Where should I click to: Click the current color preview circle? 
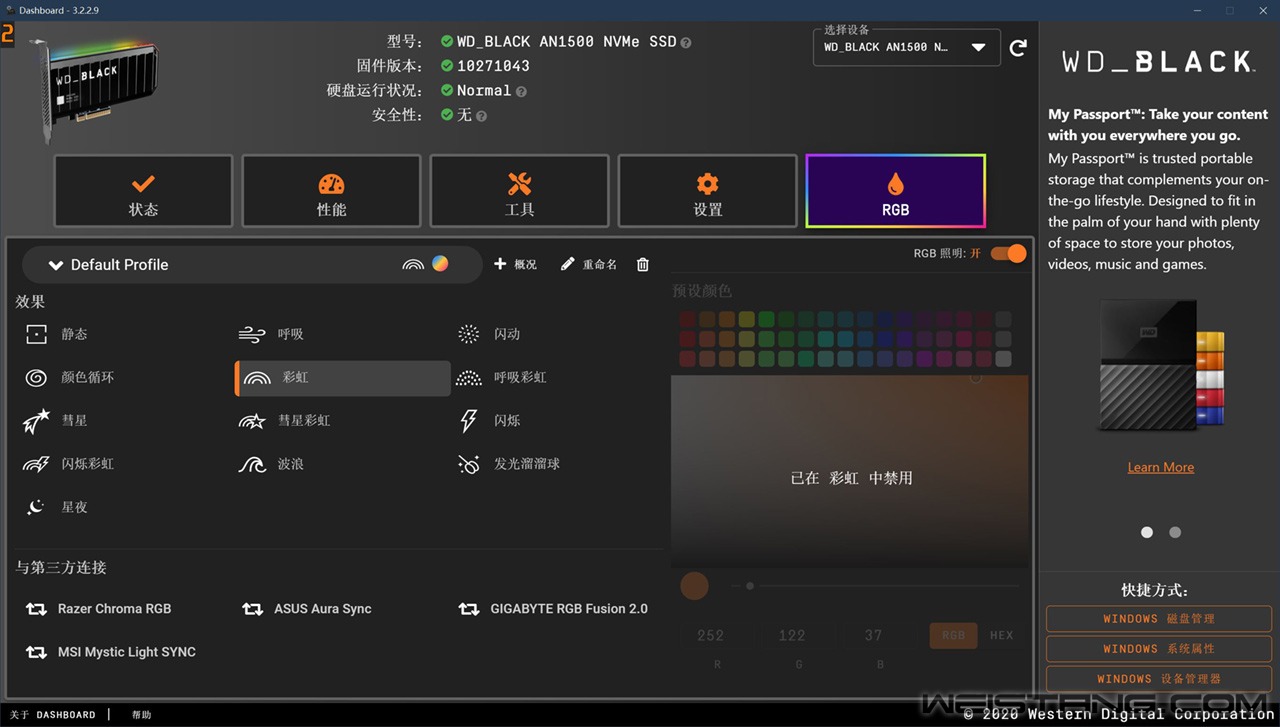(x=694, y=586)
